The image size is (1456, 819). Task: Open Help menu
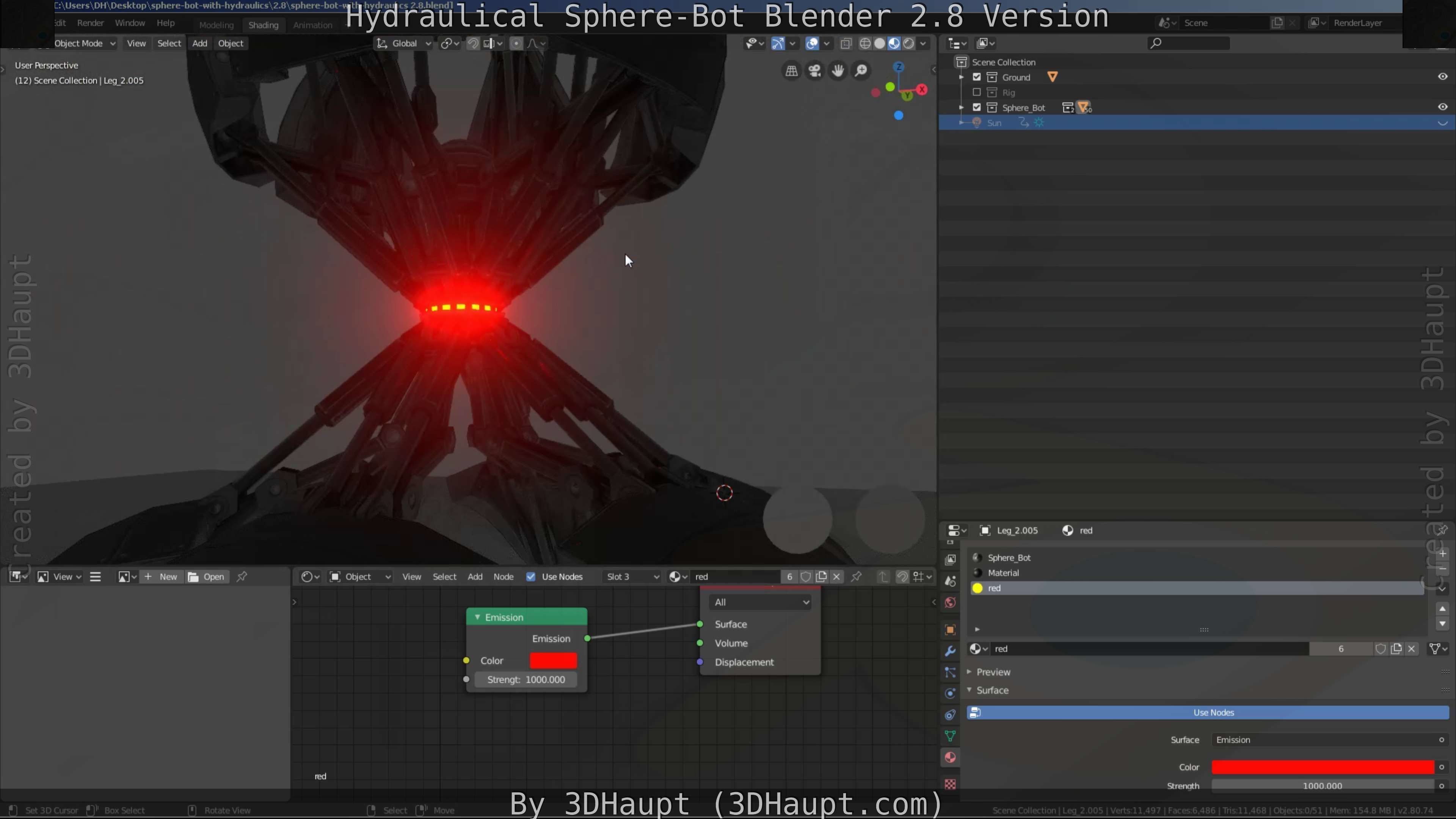(x=166, y=23)
